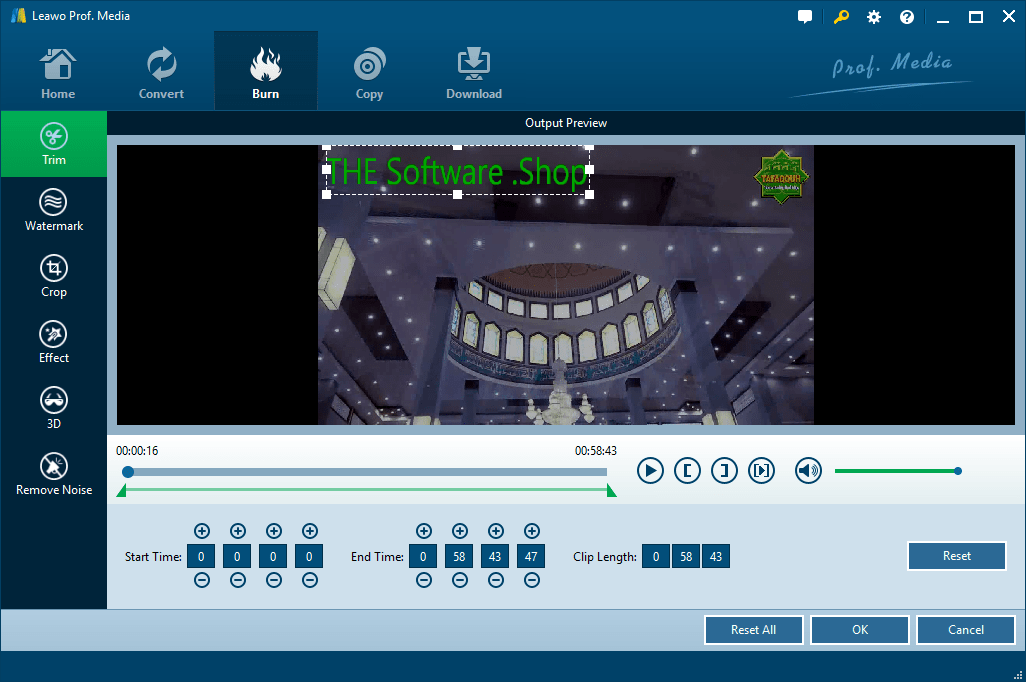
Task: Open the help question mark icon
Action: coord(907,17)
